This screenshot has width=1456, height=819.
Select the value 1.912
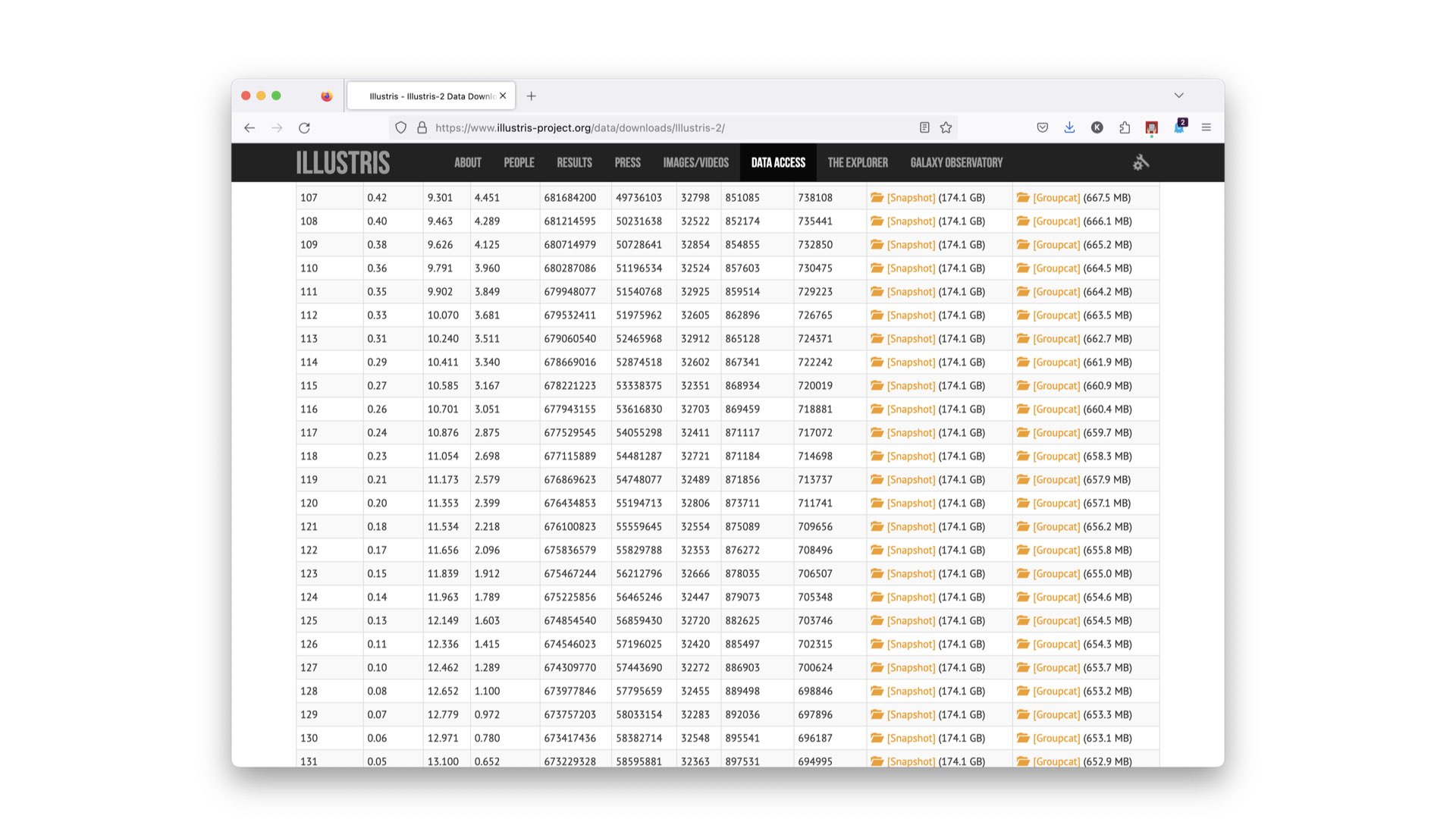[x=487, y=574]
